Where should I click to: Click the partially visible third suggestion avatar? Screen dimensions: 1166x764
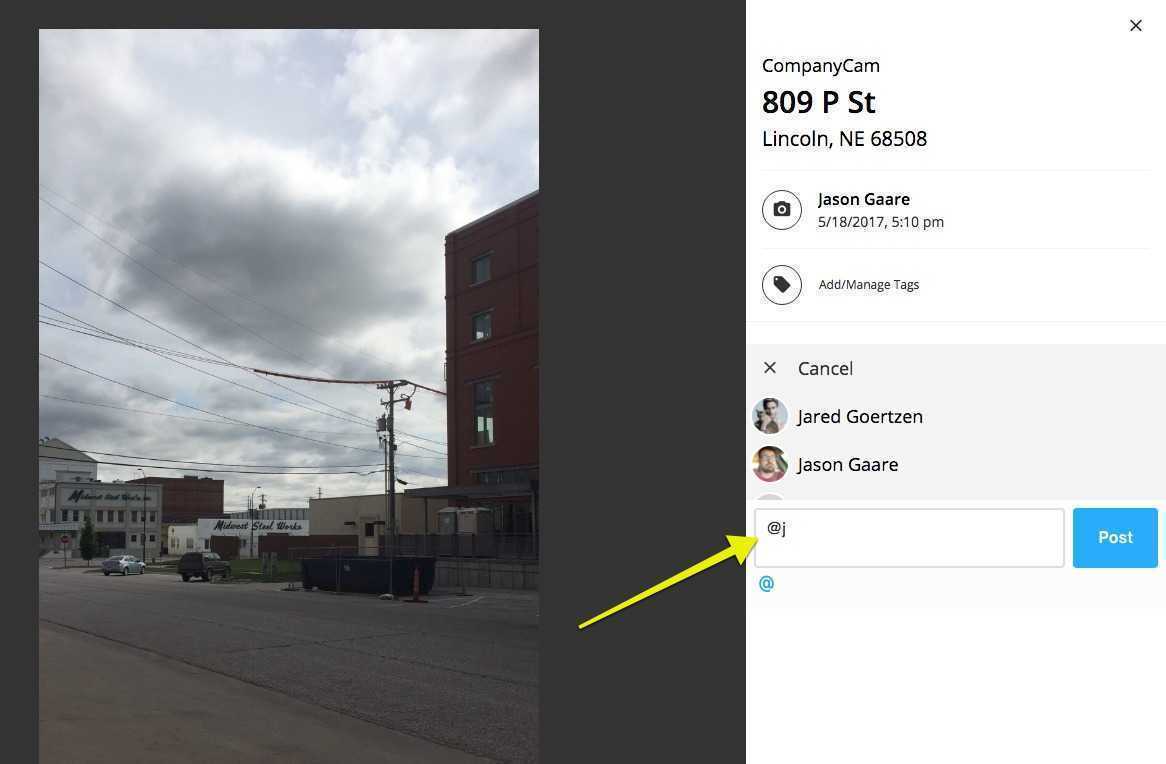[770, 496]
